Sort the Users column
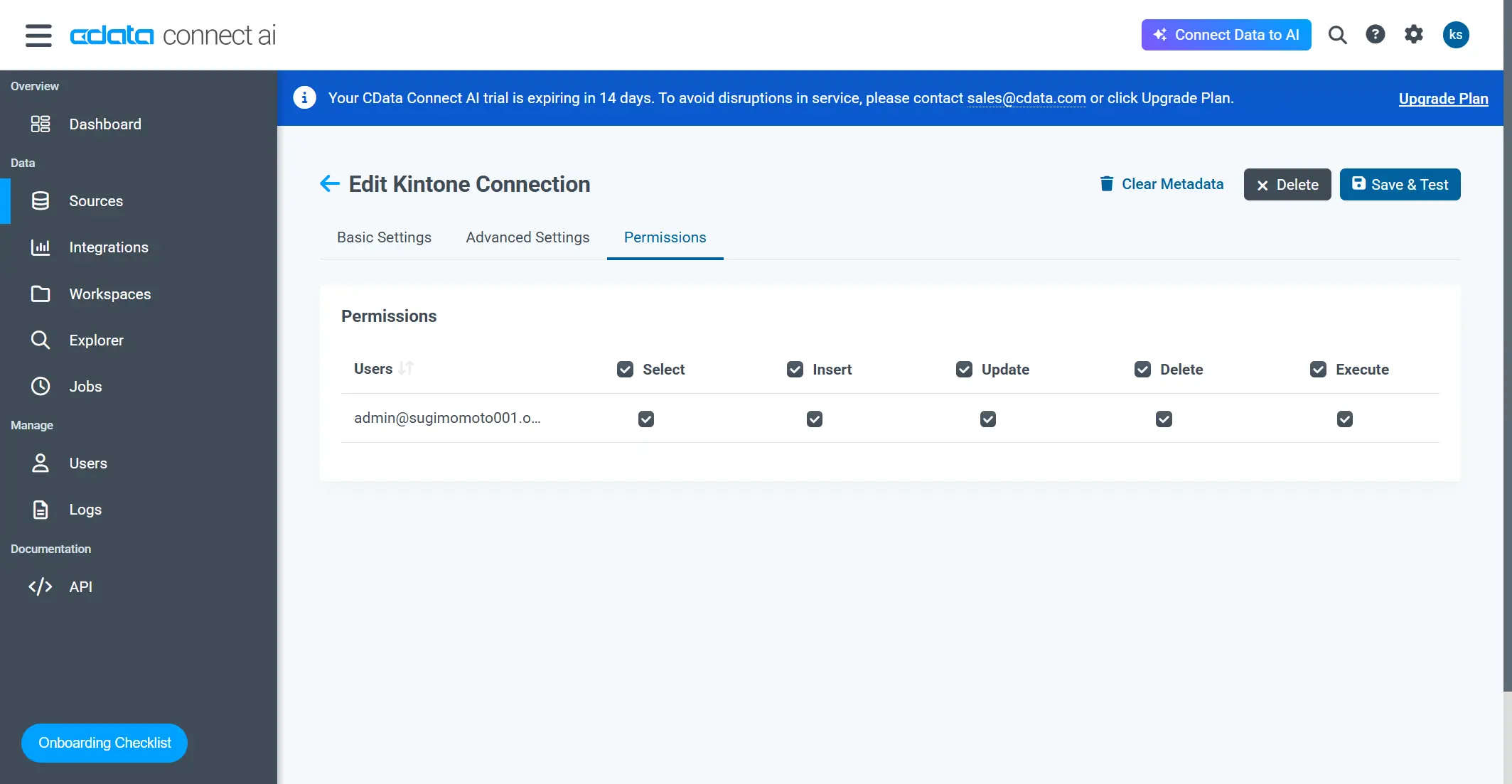 click(x=406, y=368)
